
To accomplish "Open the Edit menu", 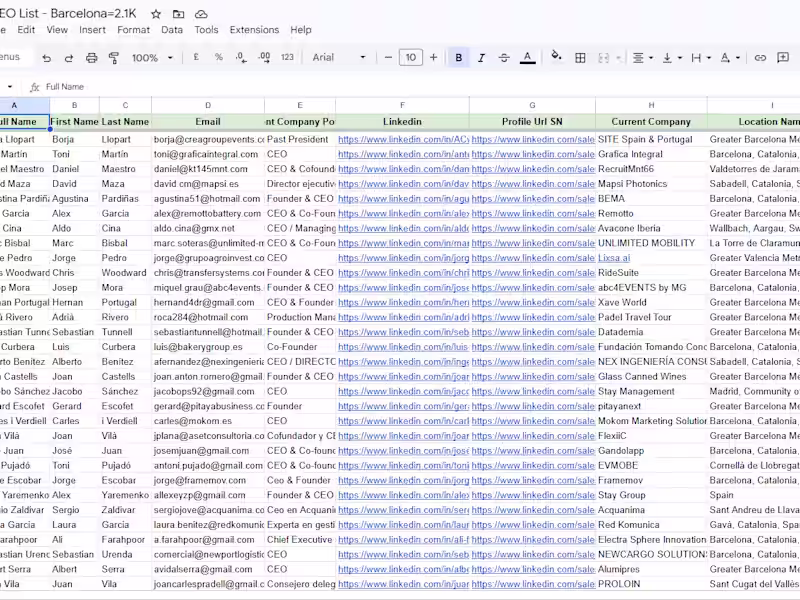I will tap(26, 30).
